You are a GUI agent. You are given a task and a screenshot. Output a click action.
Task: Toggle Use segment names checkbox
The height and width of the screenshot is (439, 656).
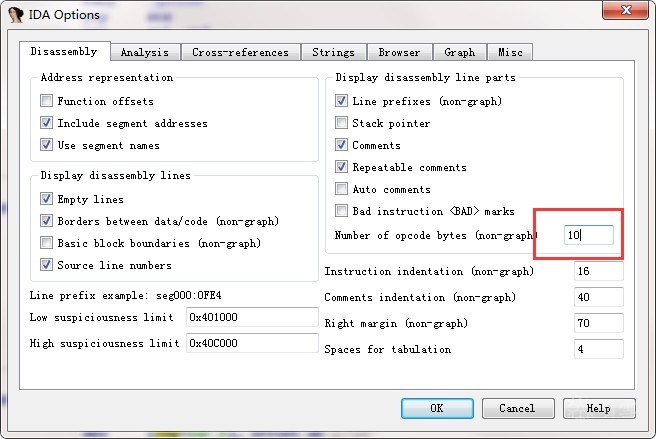(46, 145)
